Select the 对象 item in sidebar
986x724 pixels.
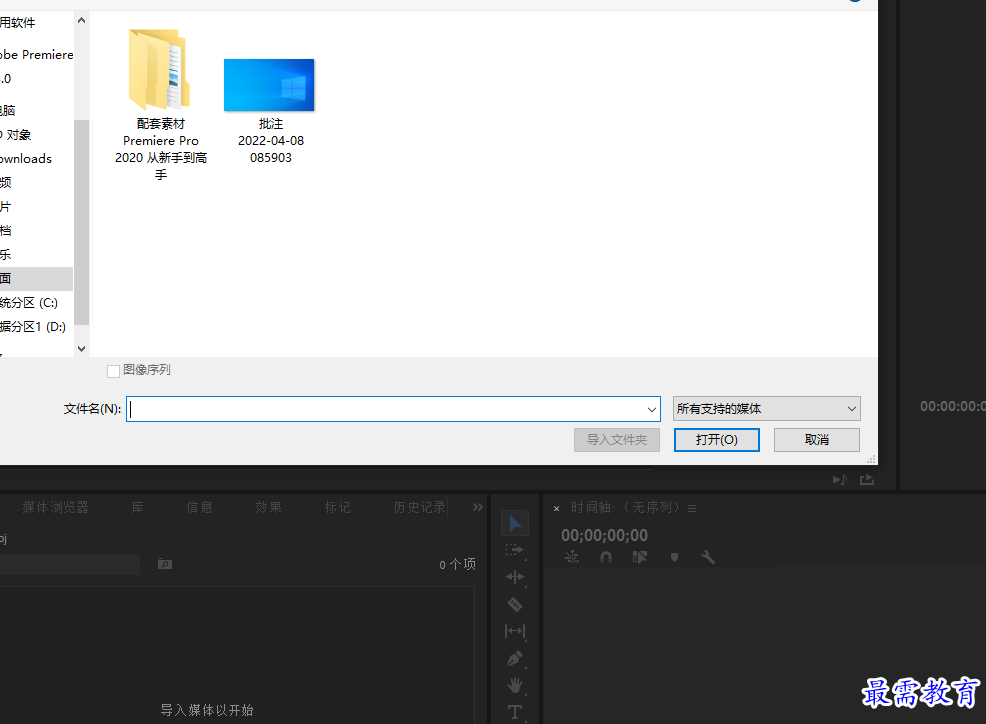pos(18,135)
